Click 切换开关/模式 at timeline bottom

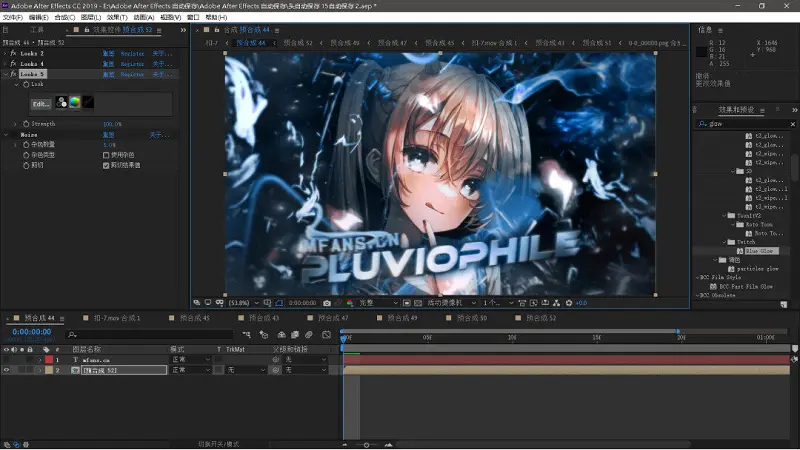tap(218, 444)
